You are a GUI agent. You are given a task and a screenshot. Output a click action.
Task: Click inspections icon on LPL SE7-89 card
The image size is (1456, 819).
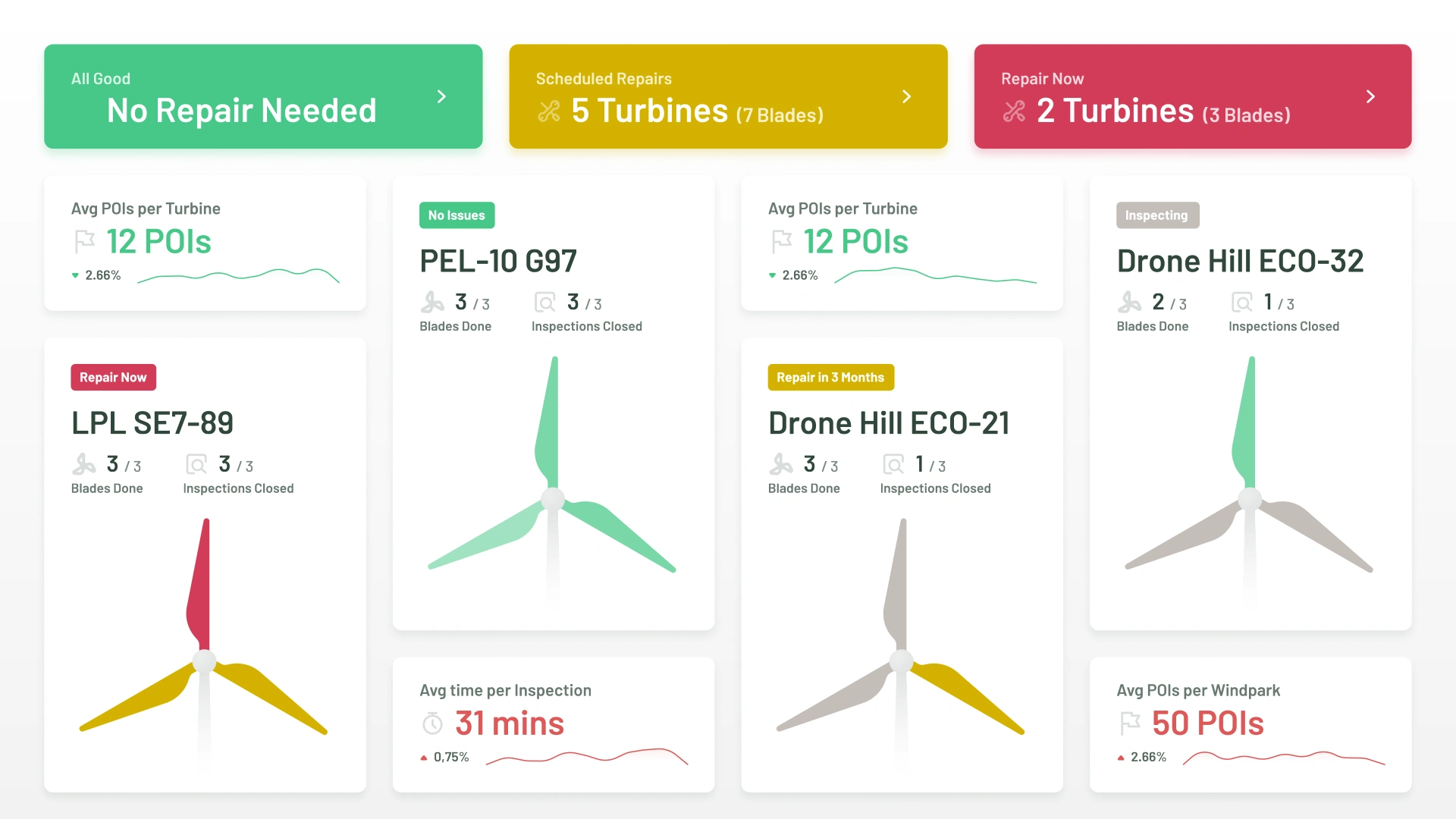tap(196, 464)
